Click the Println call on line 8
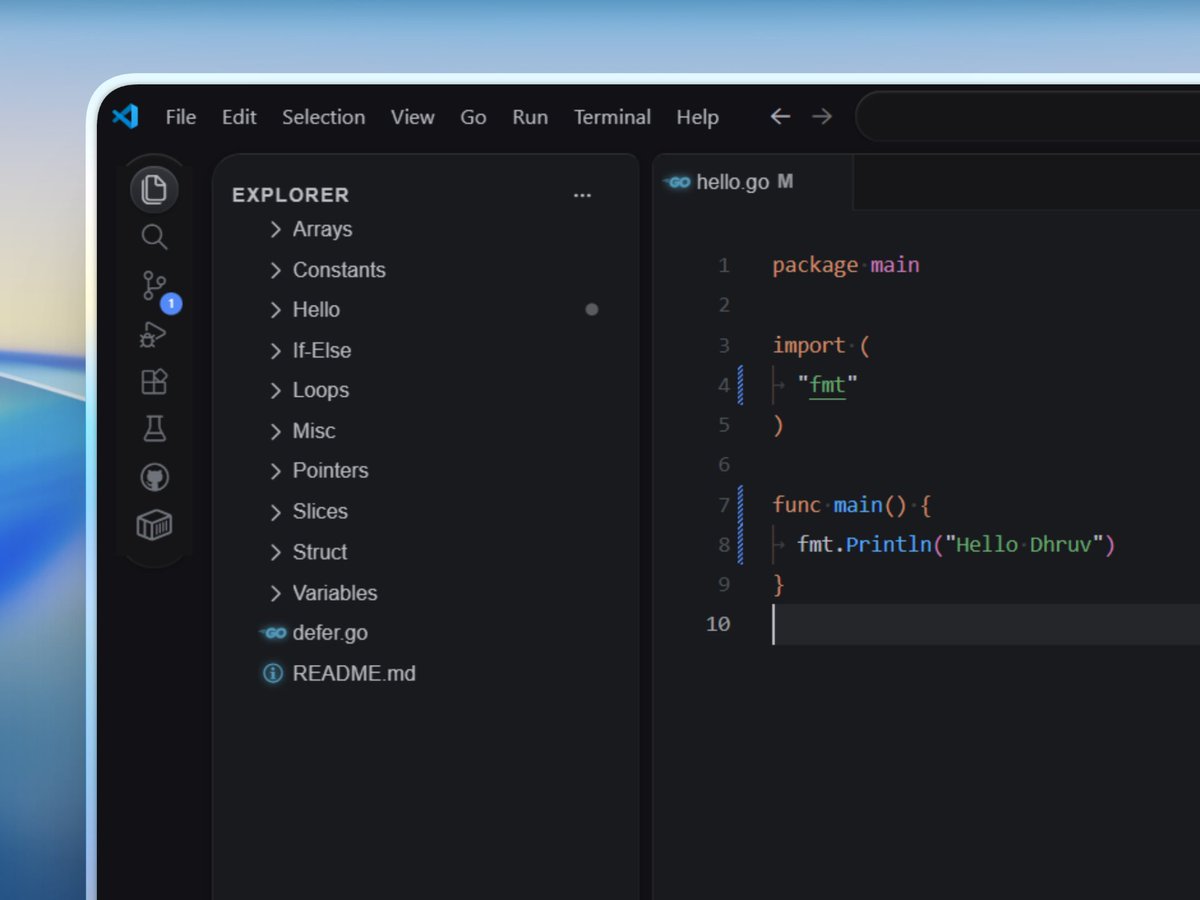The width and height of the screenshot is (1200, 900). 889,545
